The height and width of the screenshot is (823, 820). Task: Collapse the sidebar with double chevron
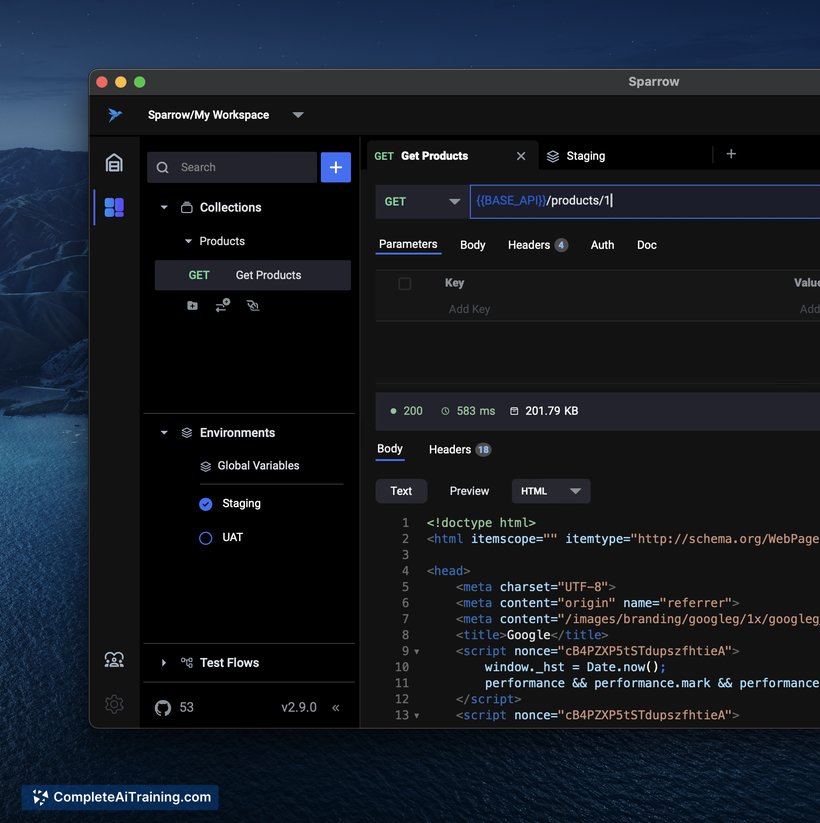[x=336, y=708]
